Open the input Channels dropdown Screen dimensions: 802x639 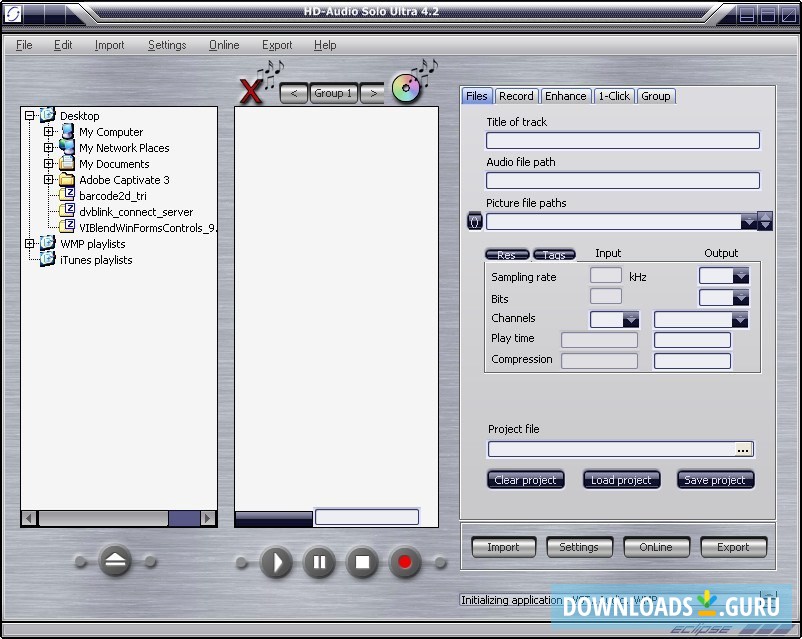(x=631, y=319)
